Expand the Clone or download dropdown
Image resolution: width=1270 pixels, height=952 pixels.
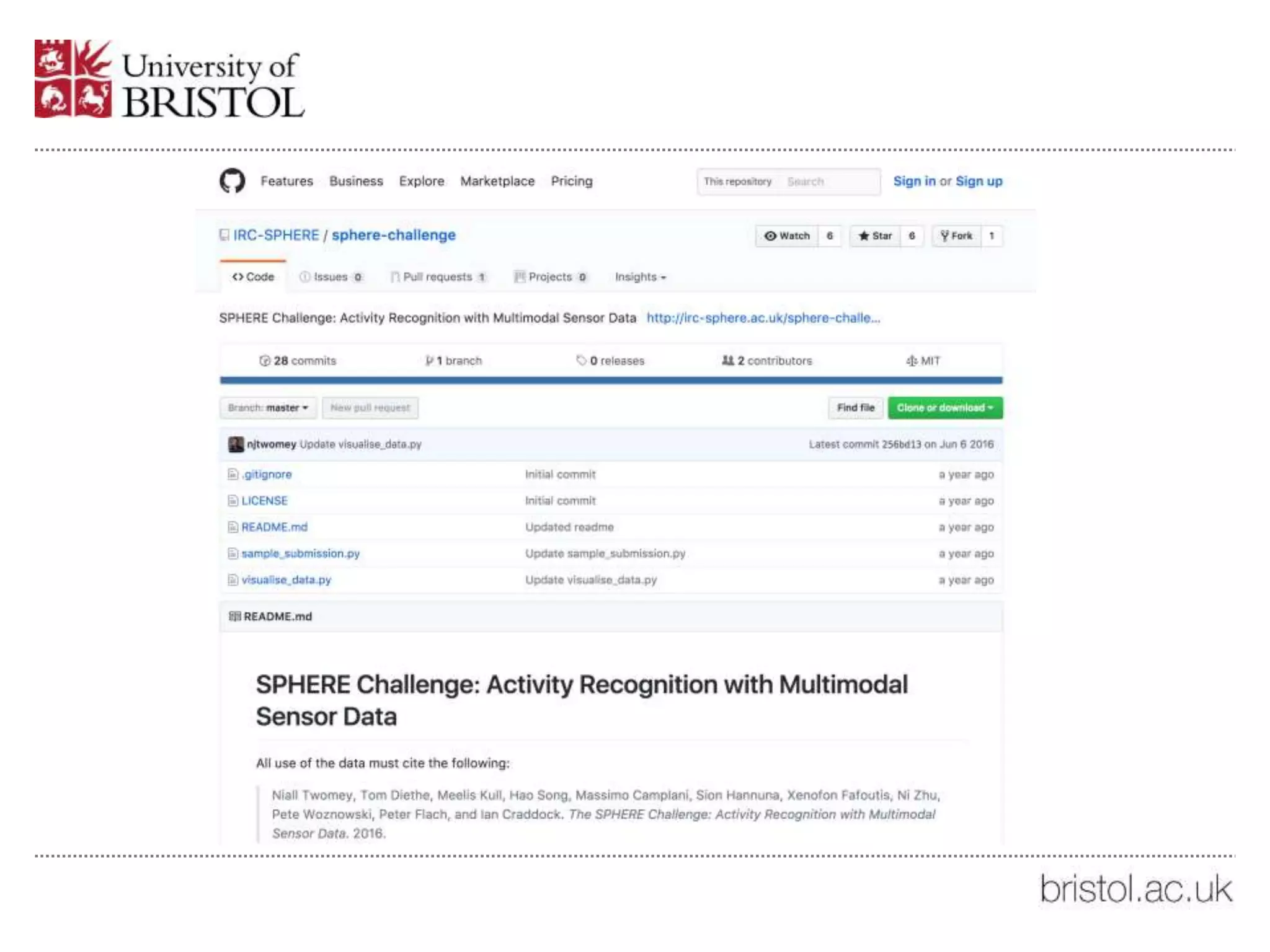click(x=945, y=408)
